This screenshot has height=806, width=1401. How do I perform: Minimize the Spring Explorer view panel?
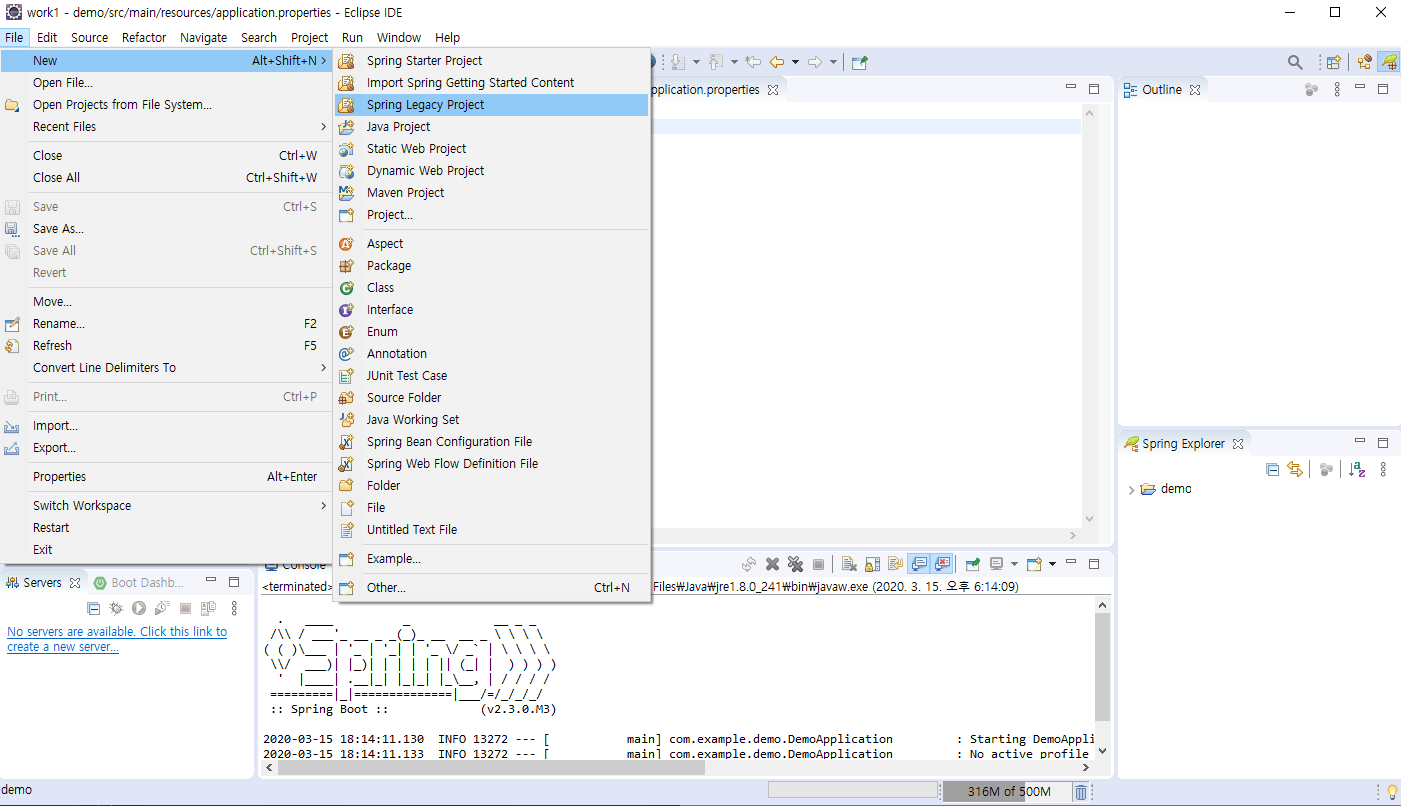(x=1360, y=442)
